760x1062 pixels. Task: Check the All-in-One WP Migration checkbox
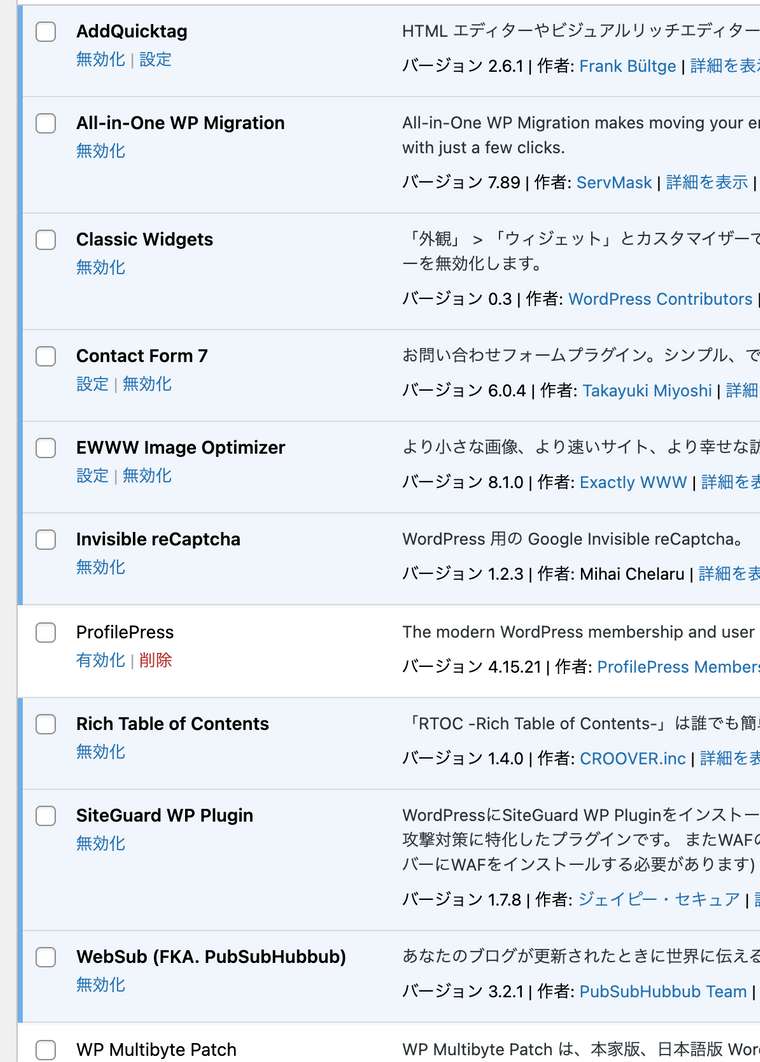[x=45, y=123]
